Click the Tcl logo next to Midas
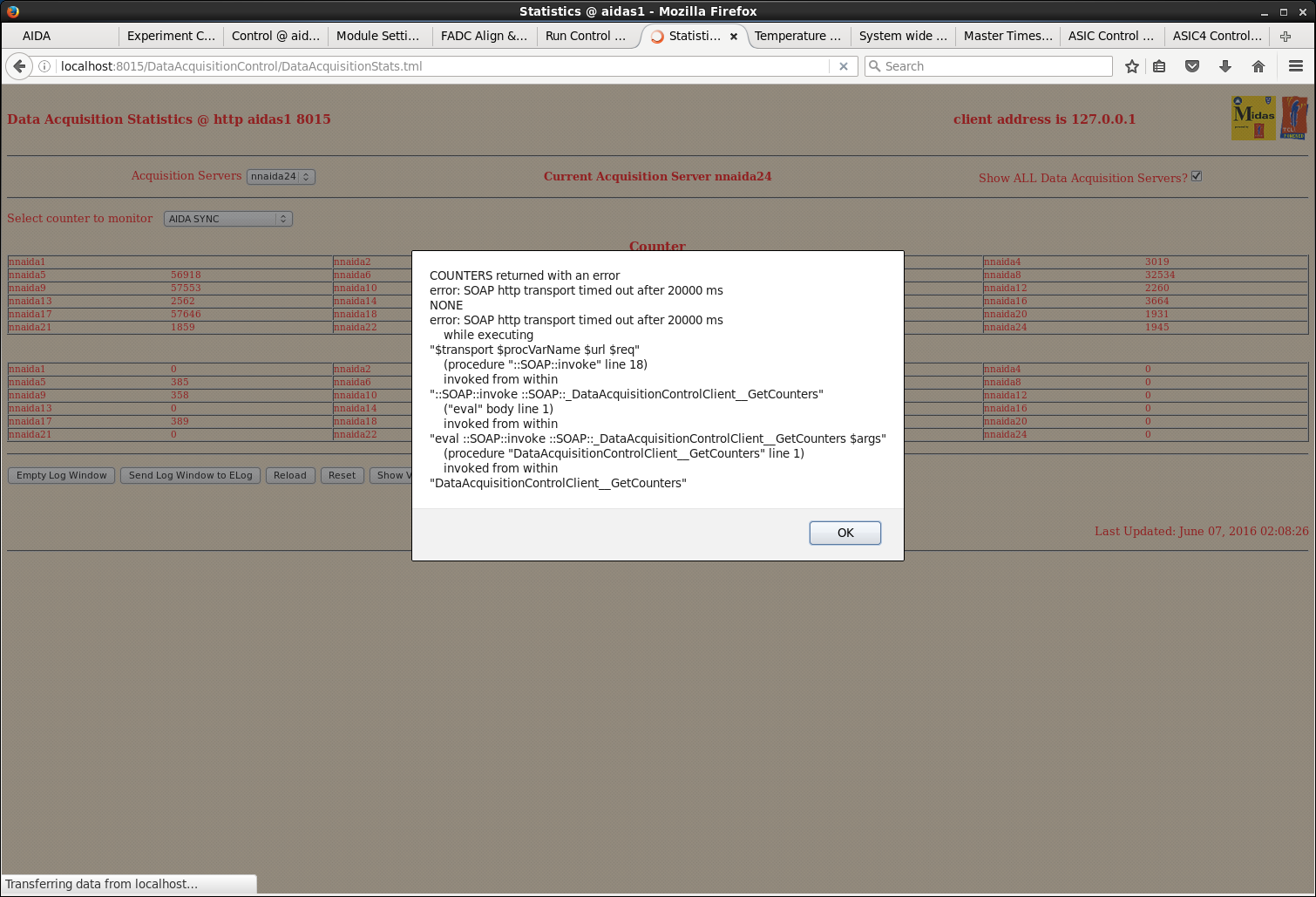Screen dimensions: 1316x897 point(1294,118)
